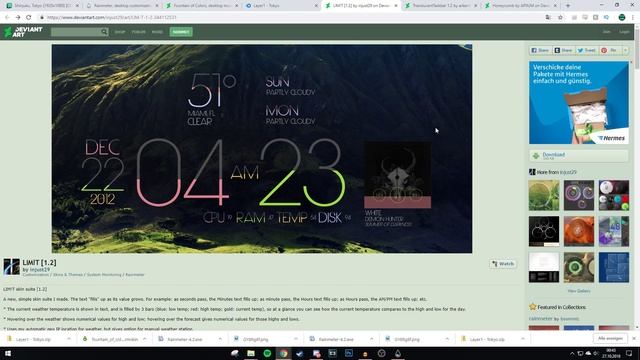Image resolution: width=640 pixels, height=360 pixels.
Task: Open the notification center icon
Action: coord(629,353)
